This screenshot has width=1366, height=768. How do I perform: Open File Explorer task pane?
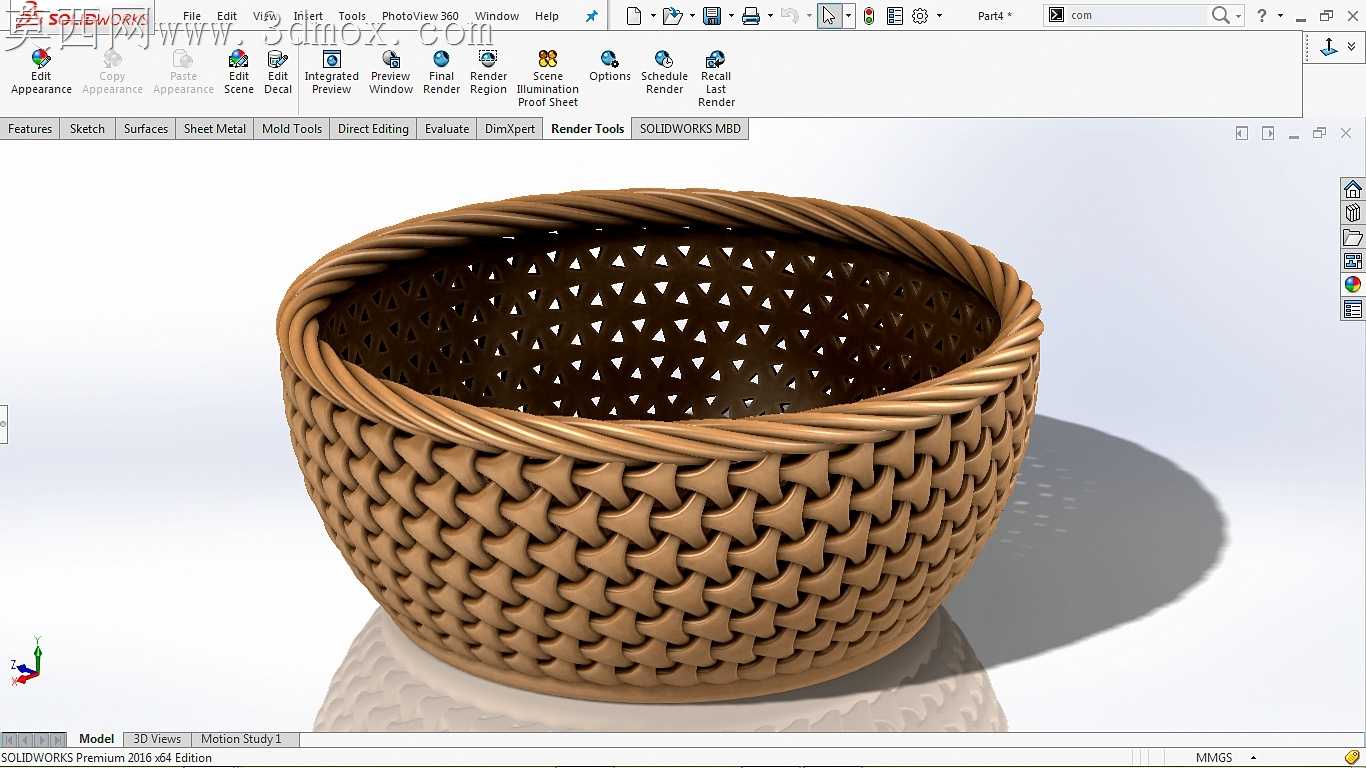tap(1353, 237)
